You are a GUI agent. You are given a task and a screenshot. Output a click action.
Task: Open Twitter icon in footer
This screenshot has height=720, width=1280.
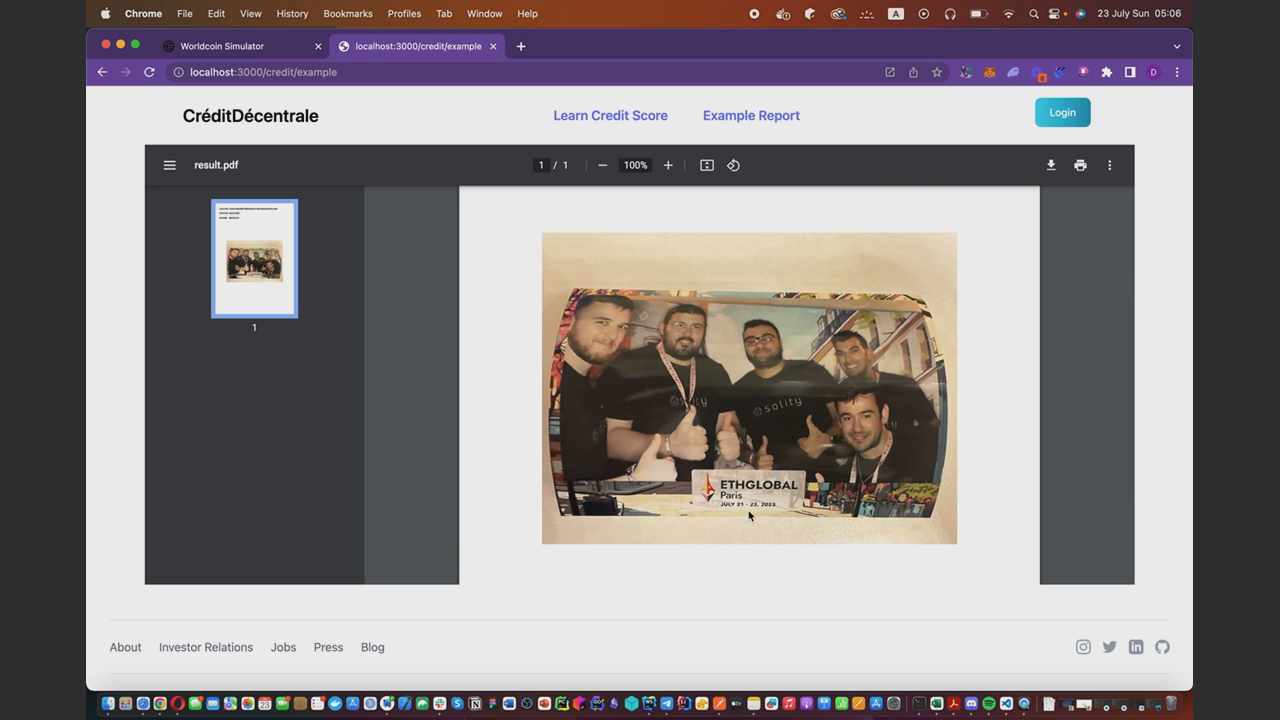pos(1109,647)
